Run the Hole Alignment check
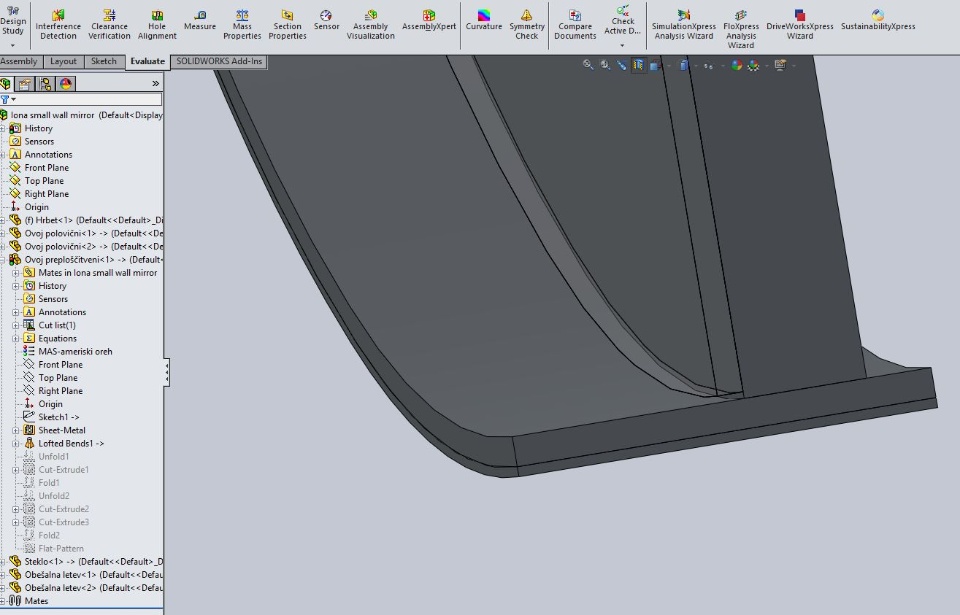 [157, 25]
